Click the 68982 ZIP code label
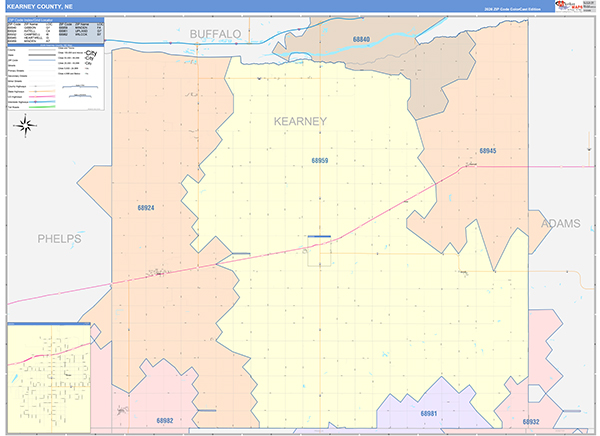 pyautogui.click(x=165, y=420)
